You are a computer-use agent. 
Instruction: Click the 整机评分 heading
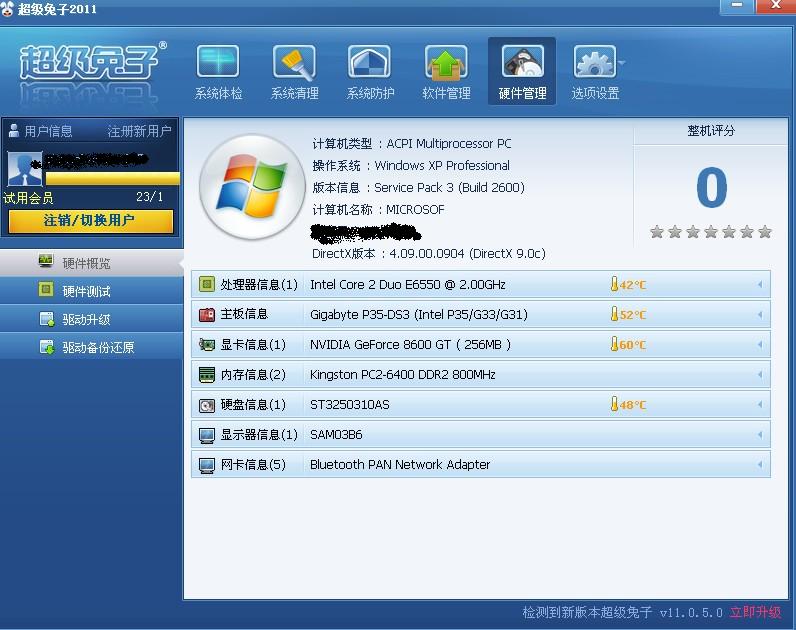click(711, 130)
